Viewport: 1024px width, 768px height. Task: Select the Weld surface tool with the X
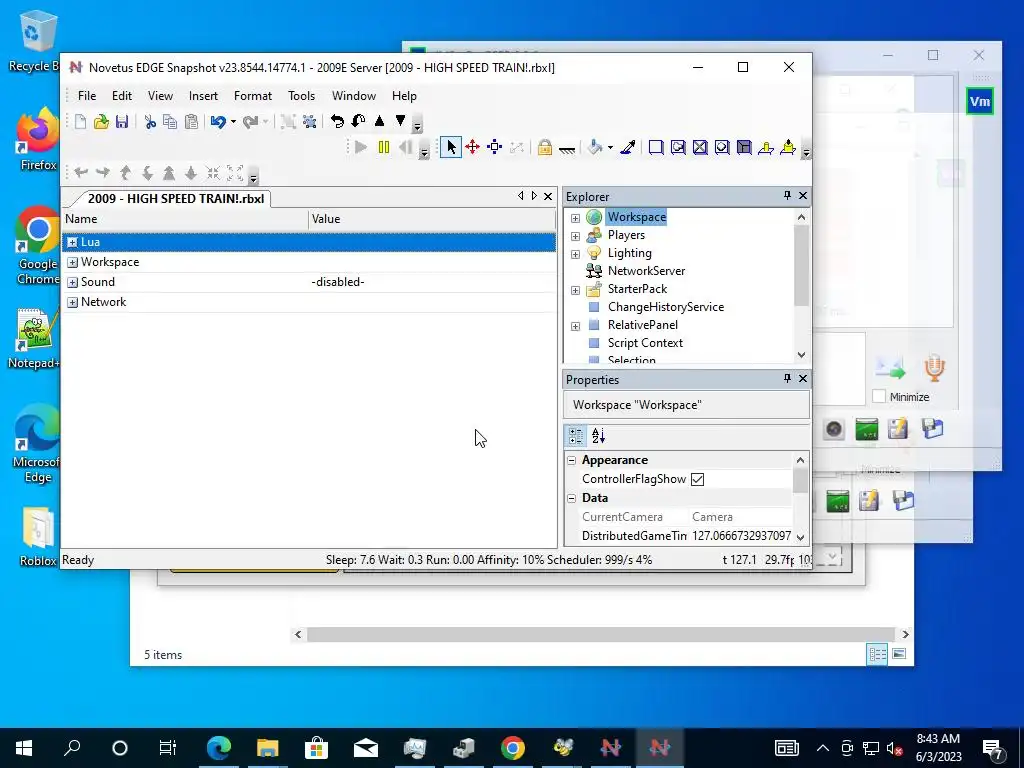[x=700, y=148]
